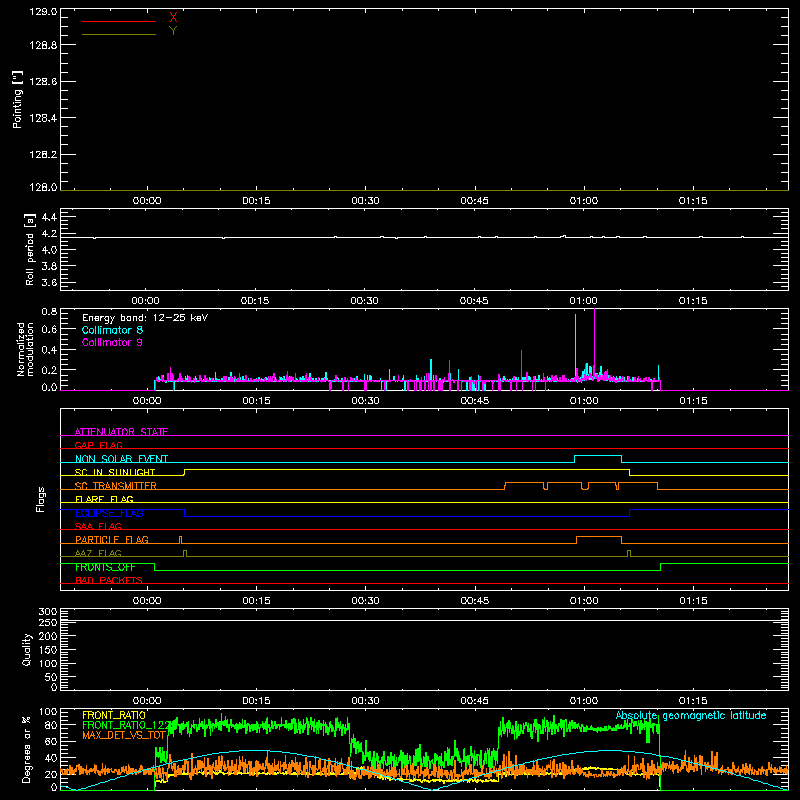The height and width of the screenshot is (800, 800).
Task: Click 'Absolute geomagnetic latitude' legend text
Action: [691, 716]
